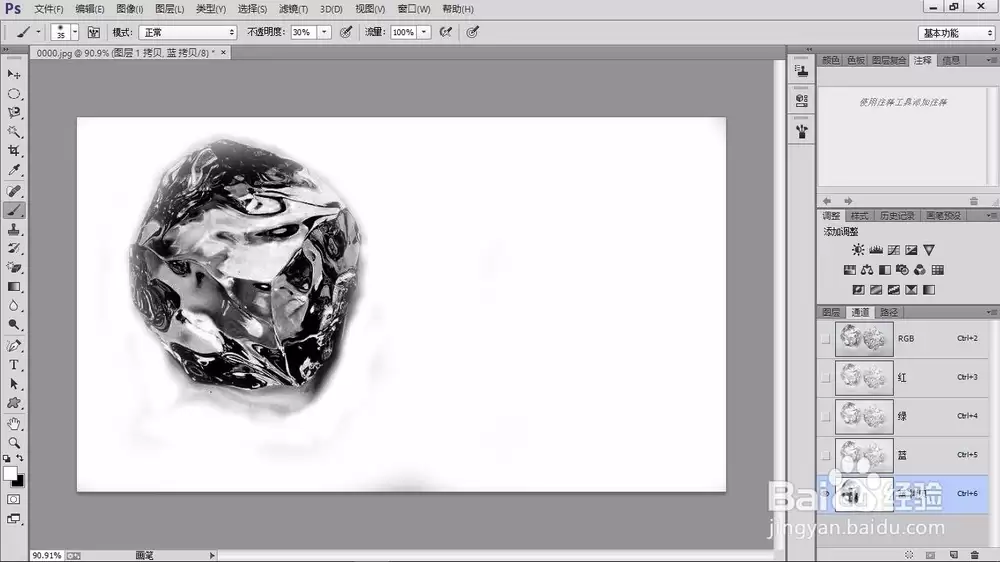Toggle visibility of the RGB channel
This screenshot has width=1000, height=562.
click(x=826, y=339)
